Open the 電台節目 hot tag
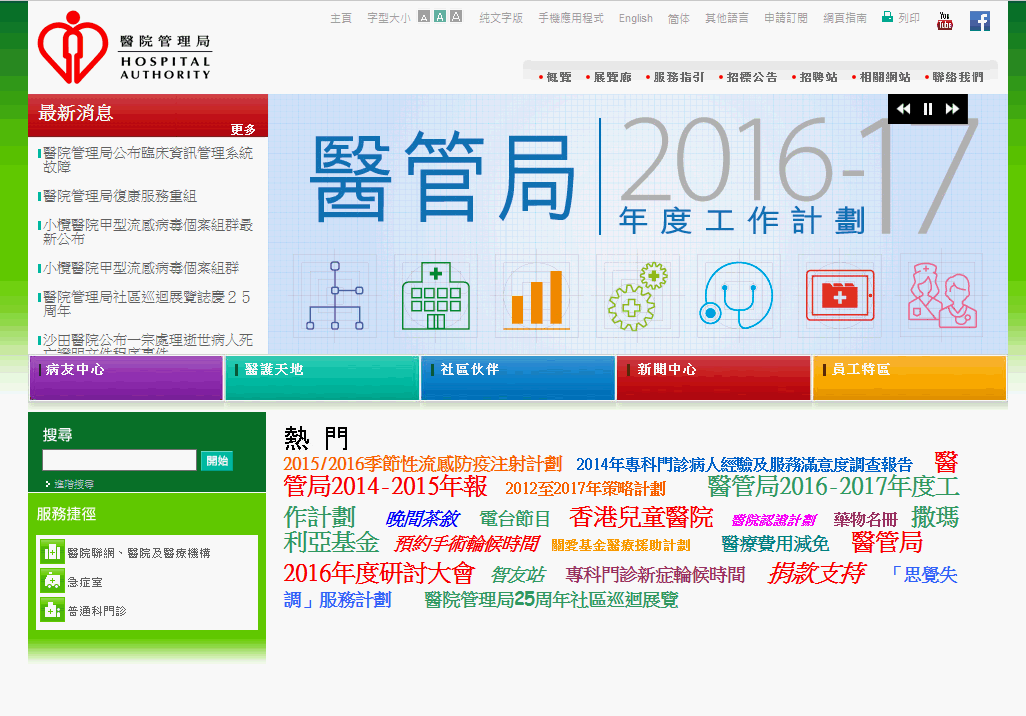Viewport: 1026px width, 716px height. (x=515, y=519)
